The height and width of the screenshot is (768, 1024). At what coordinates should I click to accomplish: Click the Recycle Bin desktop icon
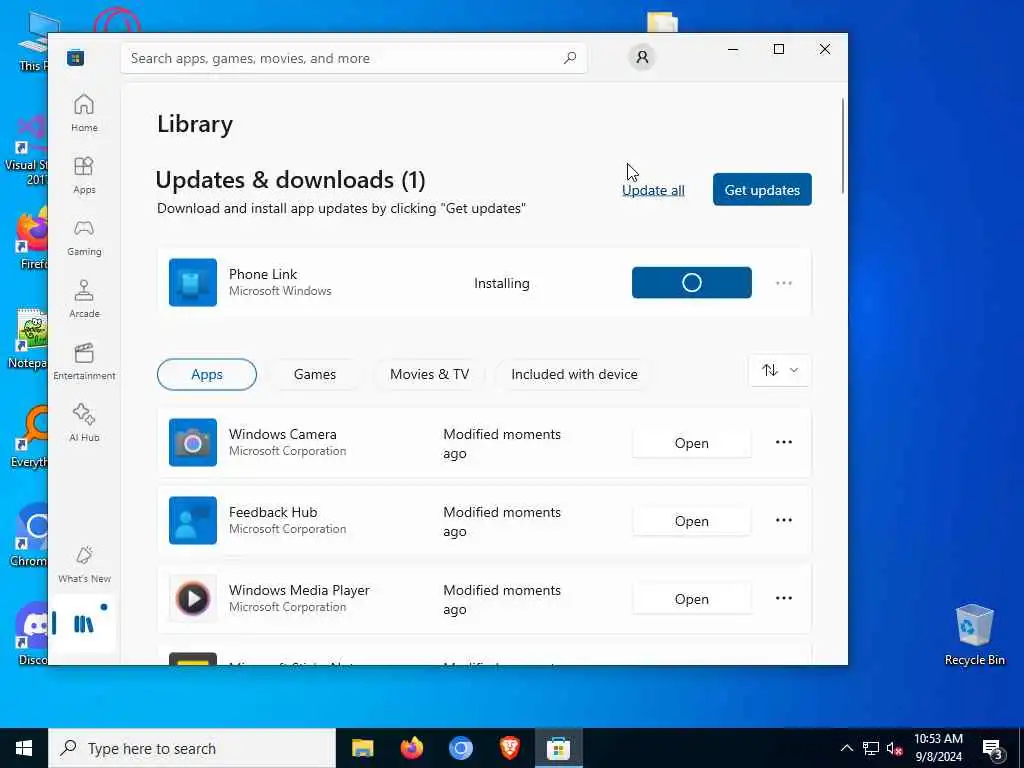(974, 635)
